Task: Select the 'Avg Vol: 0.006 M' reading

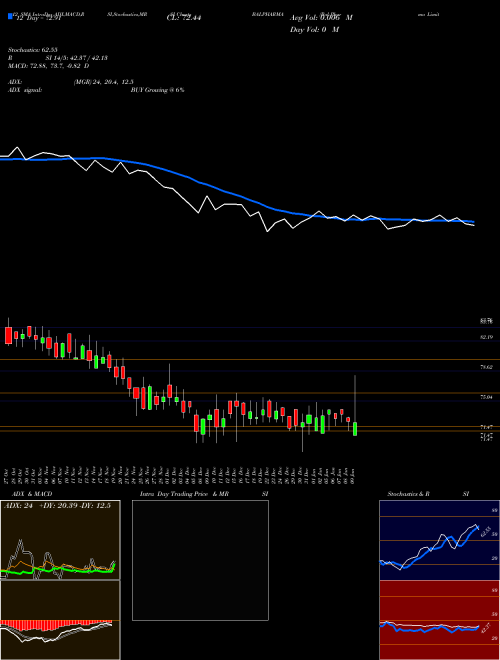Action: [x=321, y=18]
